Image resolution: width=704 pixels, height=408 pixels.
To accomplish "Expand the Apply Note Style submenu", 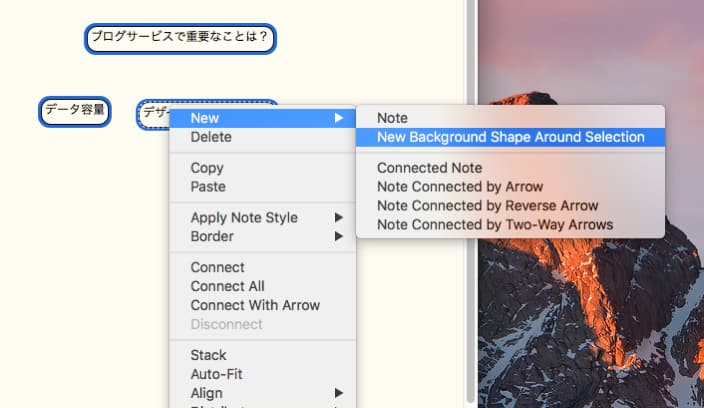I will click(262, 218).
